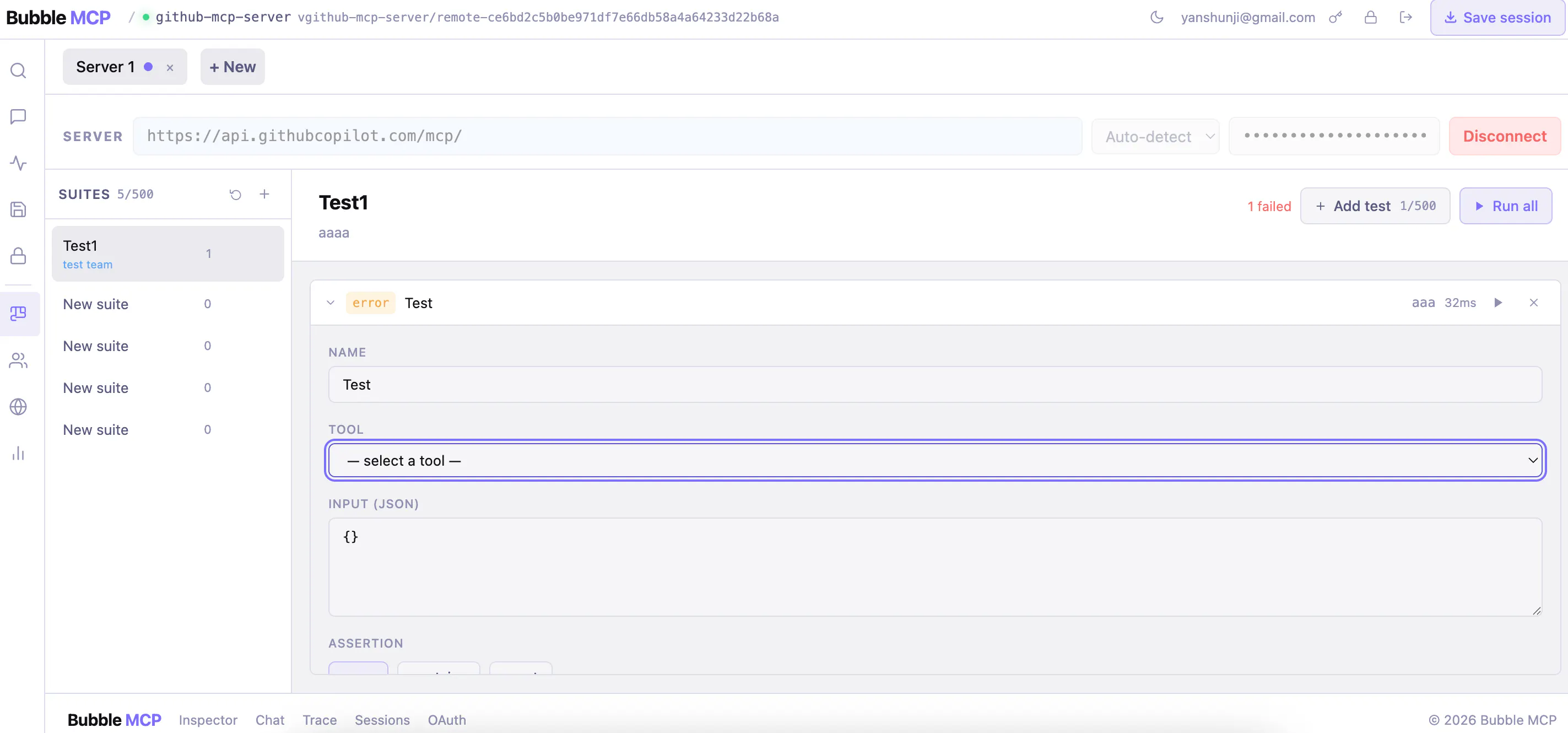Click the masked token field
Screen dimensions: 1568x733
[x=1334, y=136]
